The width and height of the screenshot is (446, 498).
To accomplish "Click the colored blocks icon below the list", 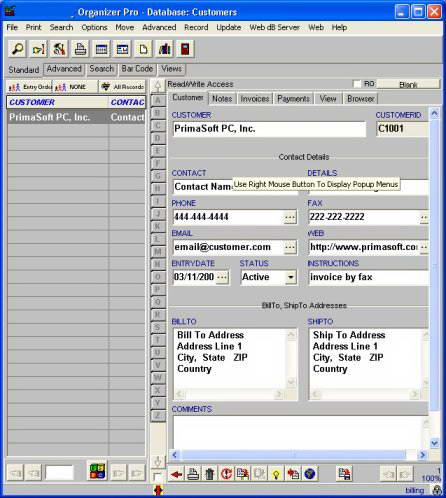I will [x=97, y=471].
